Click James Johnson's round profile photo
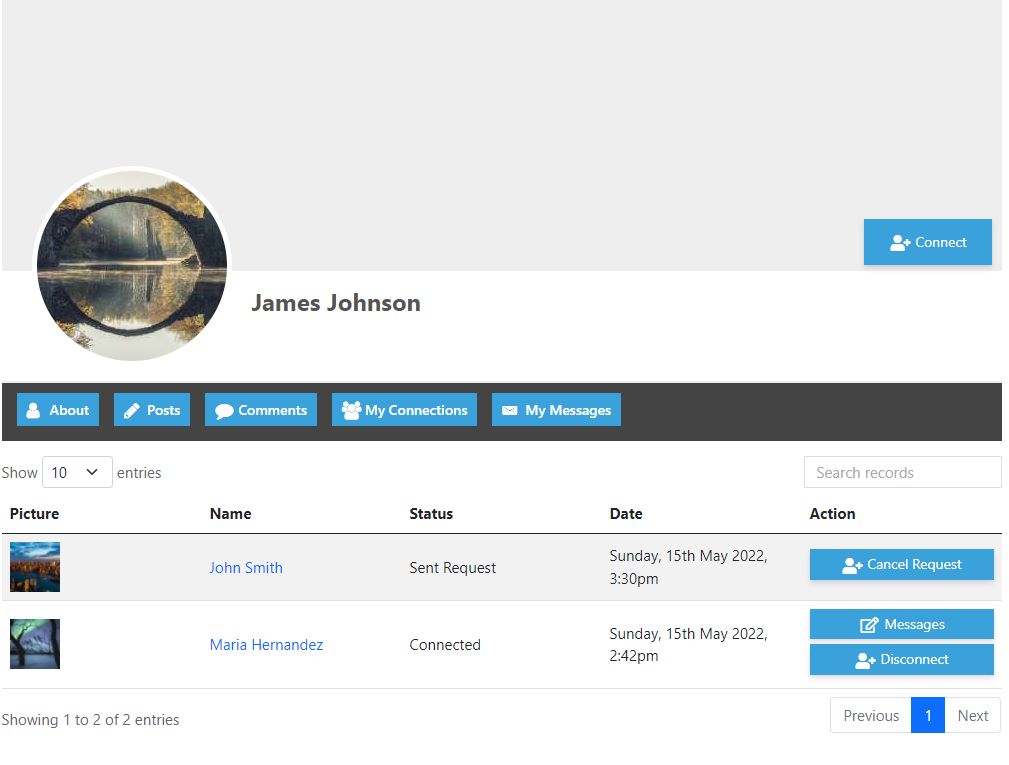The image size is (1009, 765). click(x=132, y=264)
